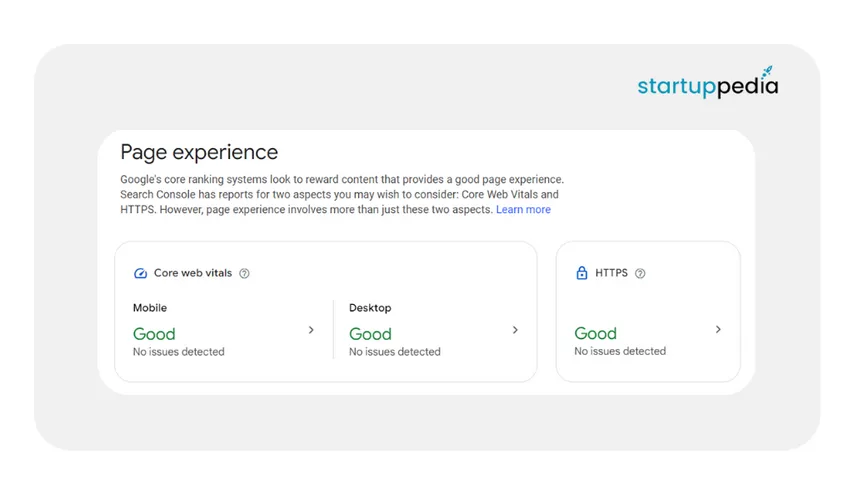Click the Core web vitals speedometer icon
The image size is (853, 484).
point(140,273)
